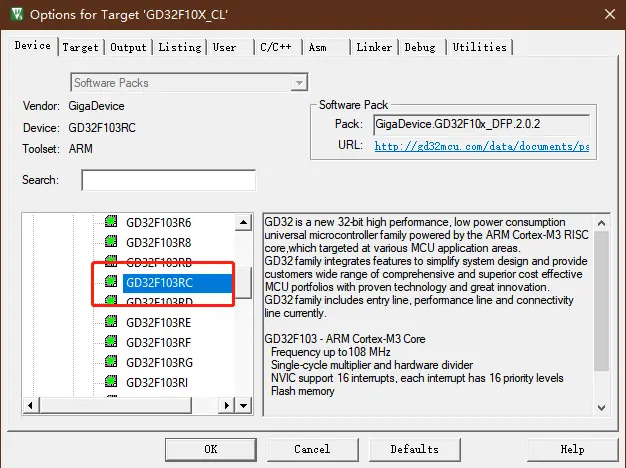Close the Options for Target dialog
The image size is (626, 468).
click(x=610, y=14)
